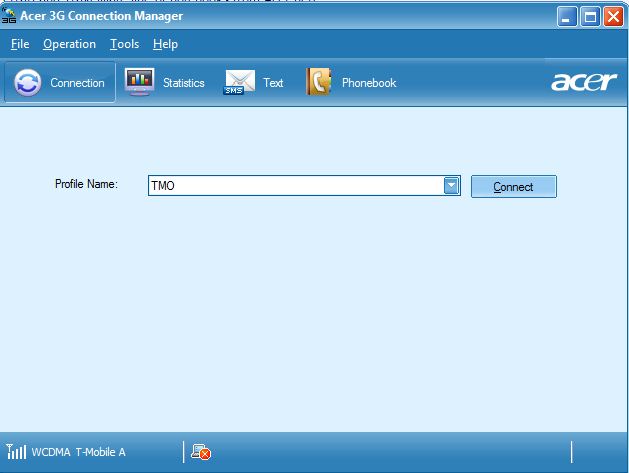The height and width of the screenshot is (473, 629).
Task: Click the Acer logo
Action: click(x=584, y=82)
